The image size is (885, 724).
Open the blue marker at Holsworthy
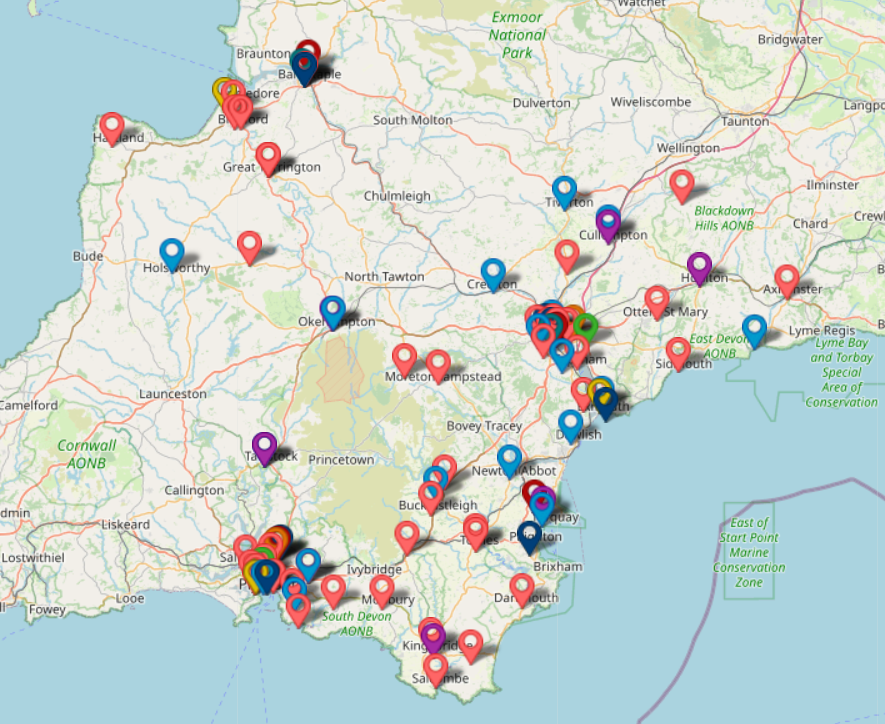pyautogui.click(x=172, y=253)
